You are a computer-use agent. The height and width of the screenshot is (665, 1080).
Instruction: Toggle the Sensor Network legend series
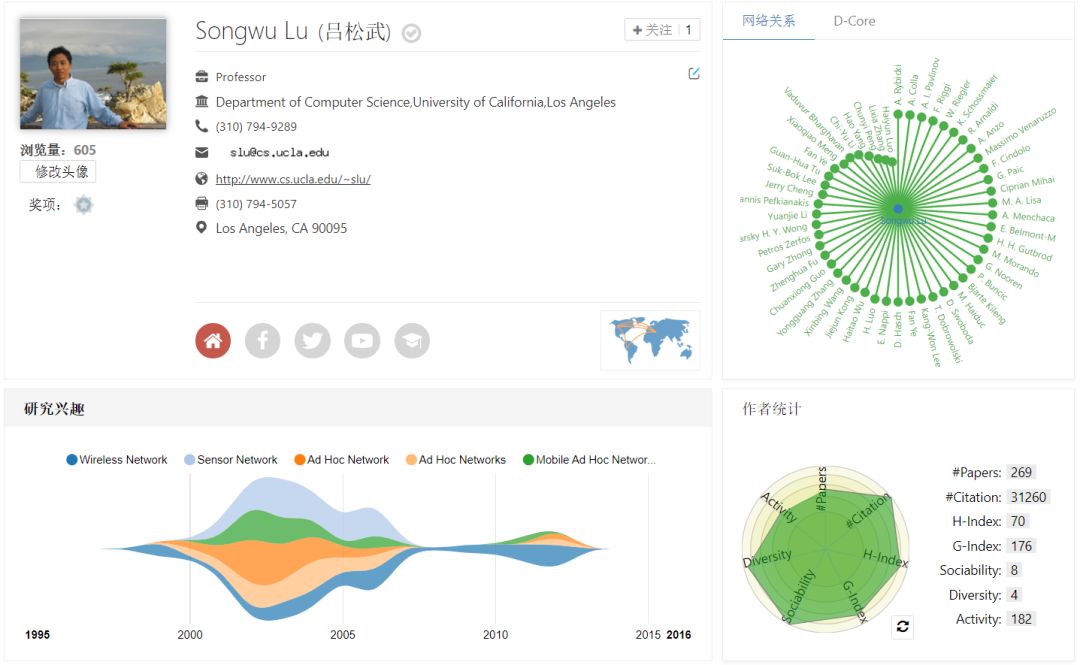(x=231, y=460)
